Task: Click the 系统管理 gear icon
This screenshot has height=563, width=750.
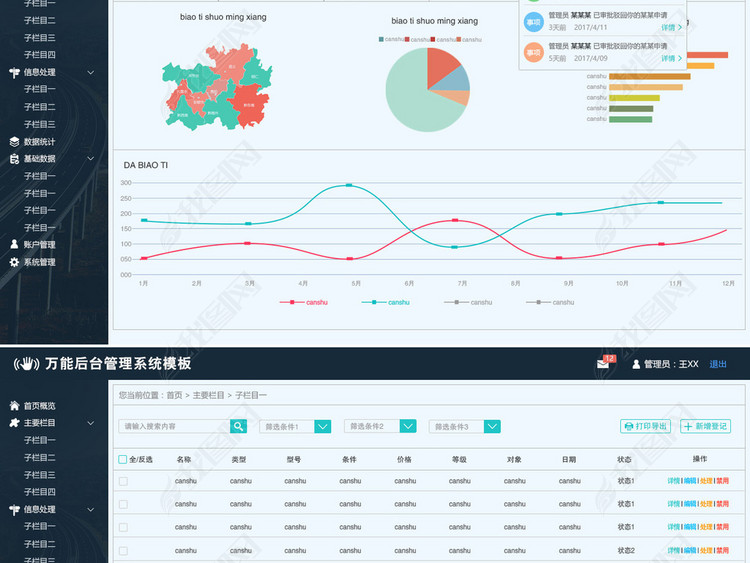Action: (14, 262)
